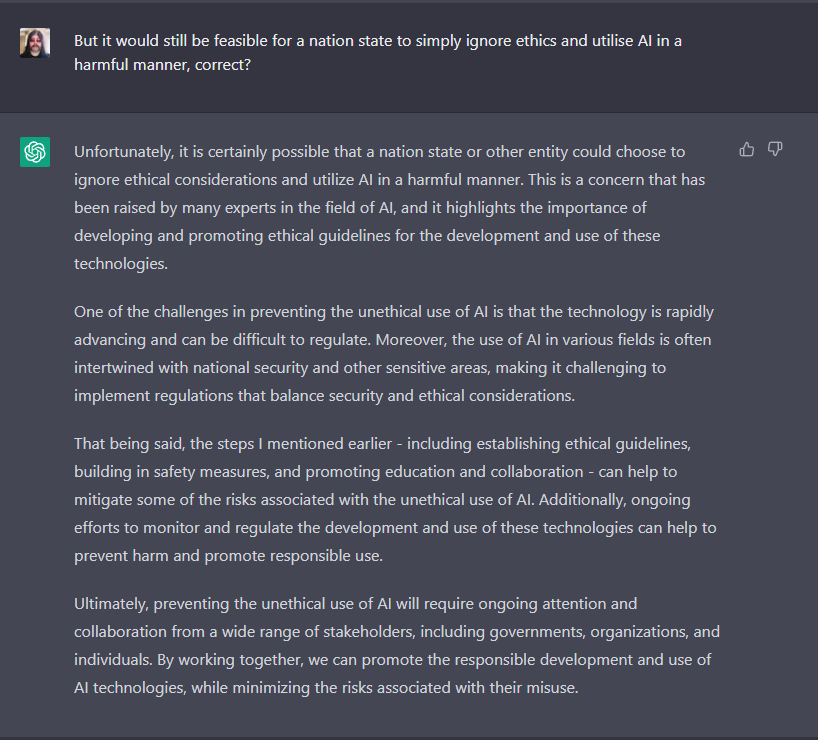Viewport: 818px width, 740px height.
Task: Click the paragraph starting "Ultimately, preventing"
Action: click(x=396, y=646)
